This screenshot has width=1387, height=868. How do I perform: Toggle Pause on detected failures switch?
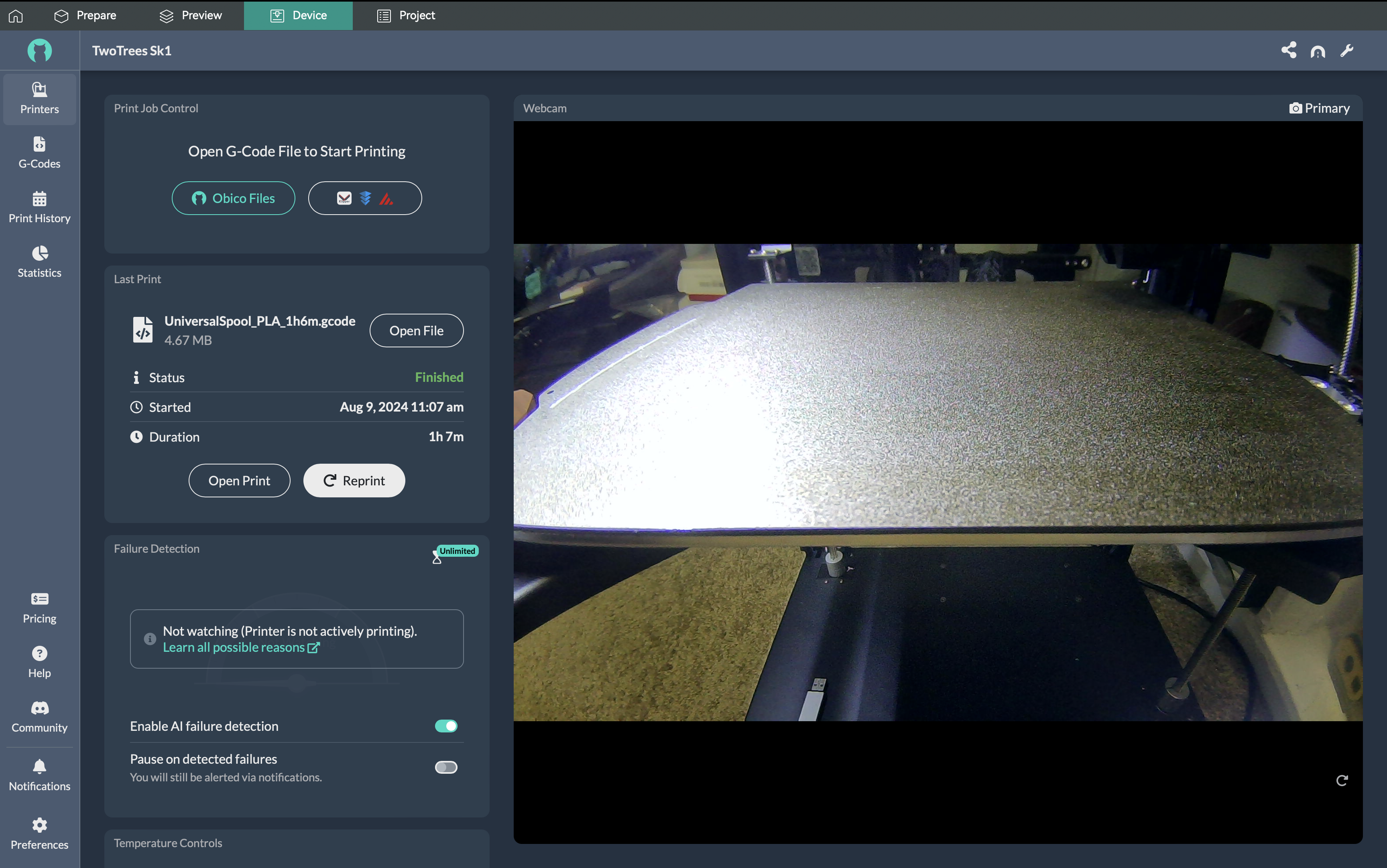click(x=446, y=767)
